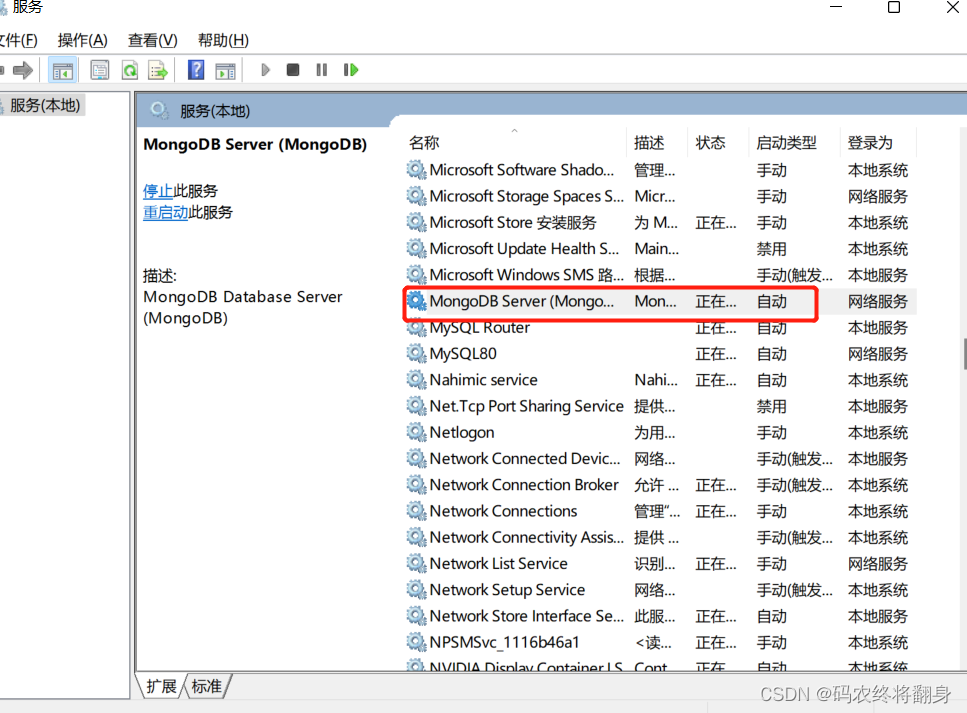
Task: Click the Refresh toolbar icon
Action: pos(130,70)
